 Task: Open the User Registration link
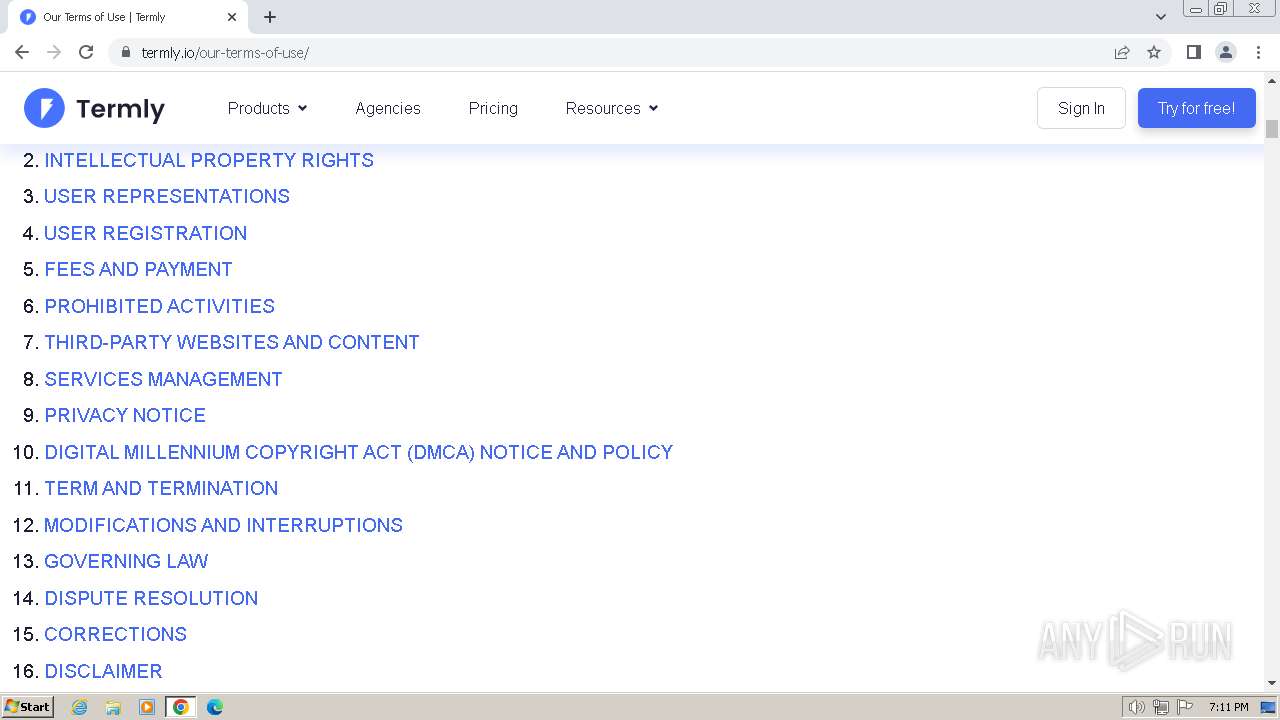tap(146, 233)
